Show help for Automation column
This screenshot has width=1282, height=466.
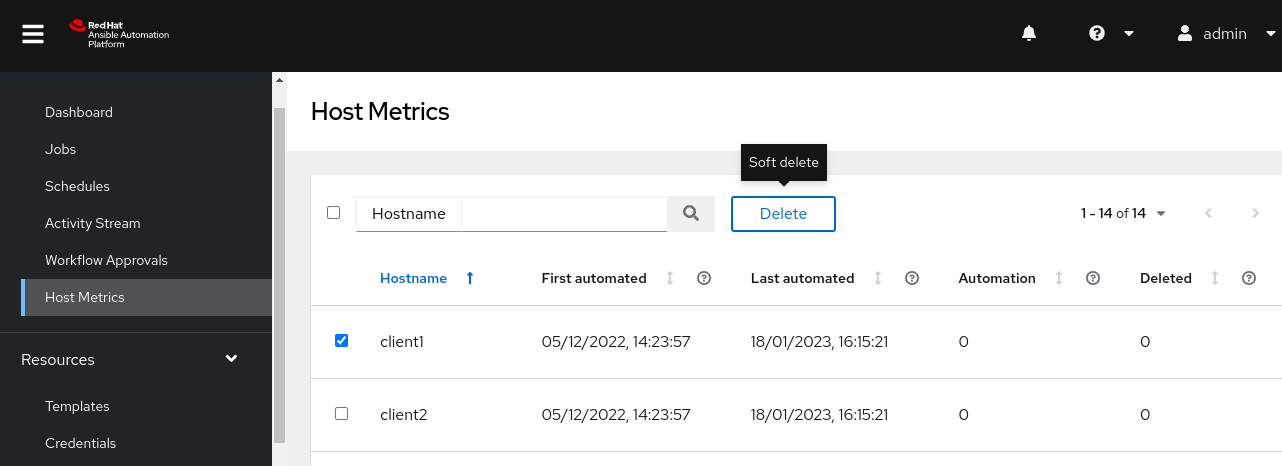point(1093,278)
